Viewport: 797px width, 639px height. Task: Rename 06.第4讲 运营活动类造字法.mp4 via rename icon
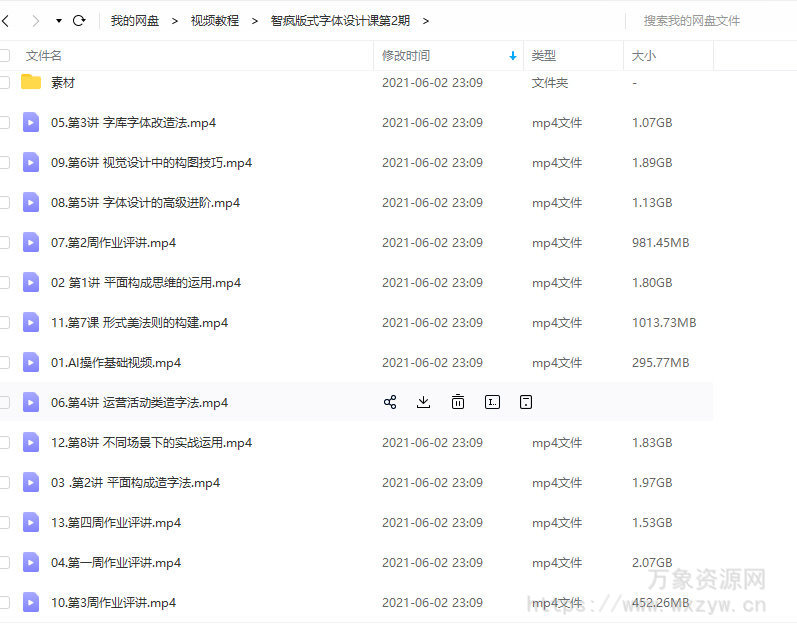(x=493, y=402)
